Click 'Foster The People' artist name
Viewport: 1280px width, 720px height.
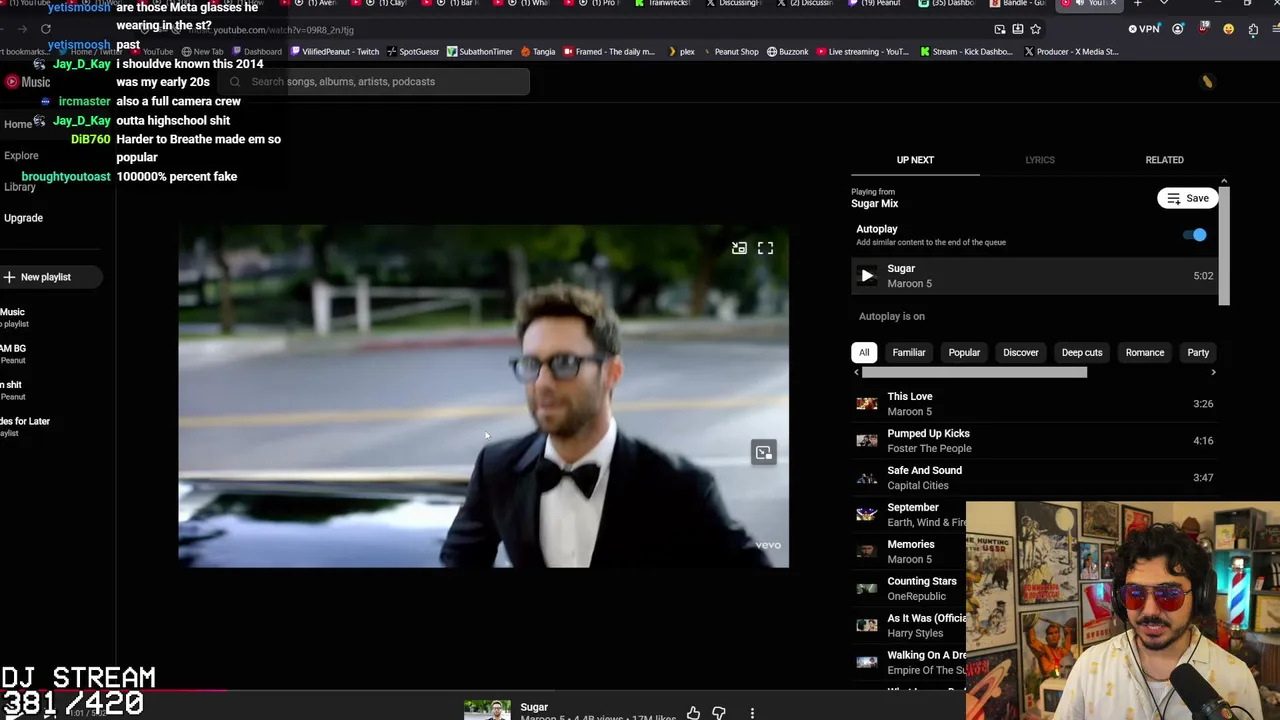tap(929, 449)
